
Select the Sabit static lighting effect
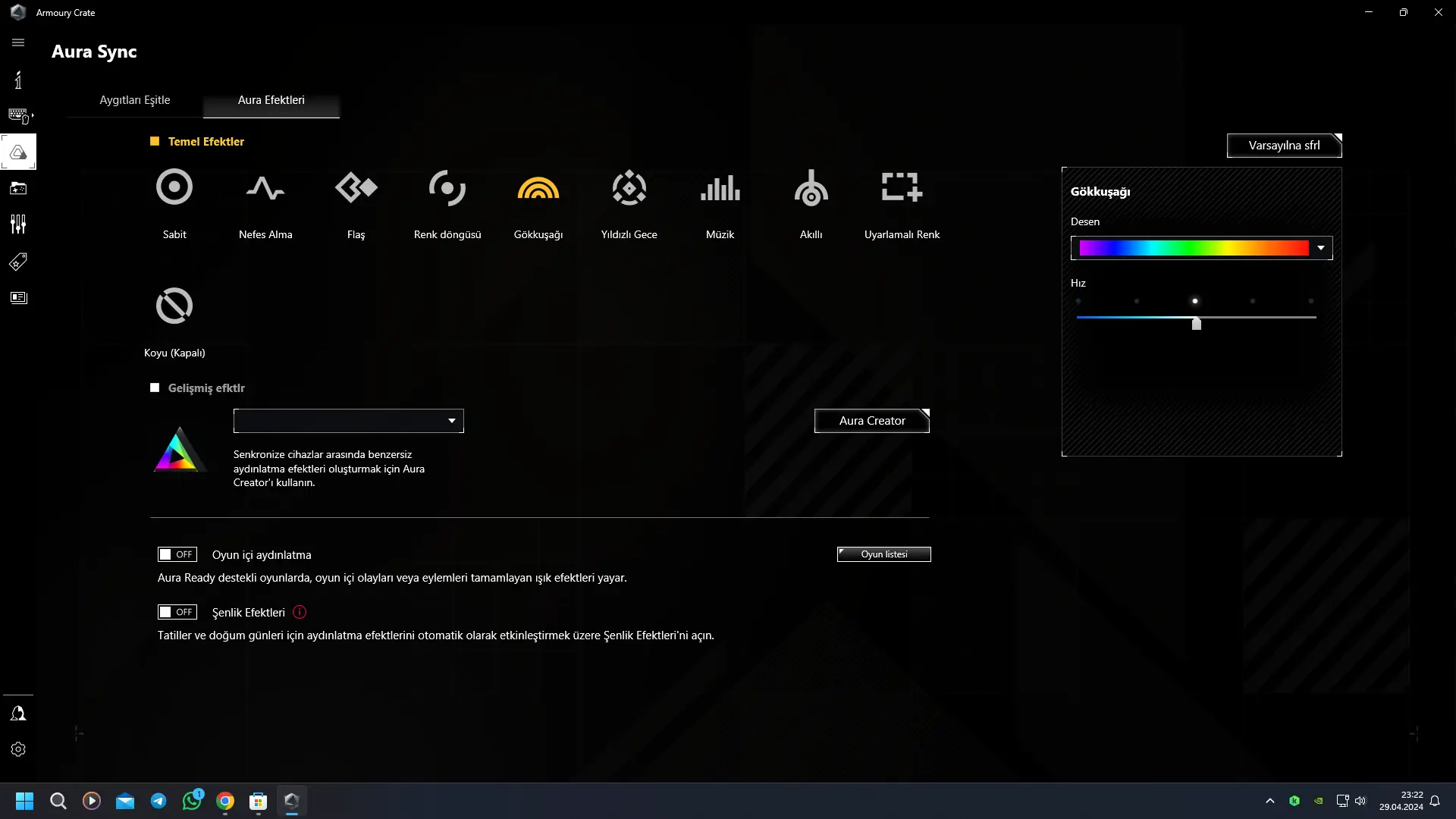click(x=174, y=187)
